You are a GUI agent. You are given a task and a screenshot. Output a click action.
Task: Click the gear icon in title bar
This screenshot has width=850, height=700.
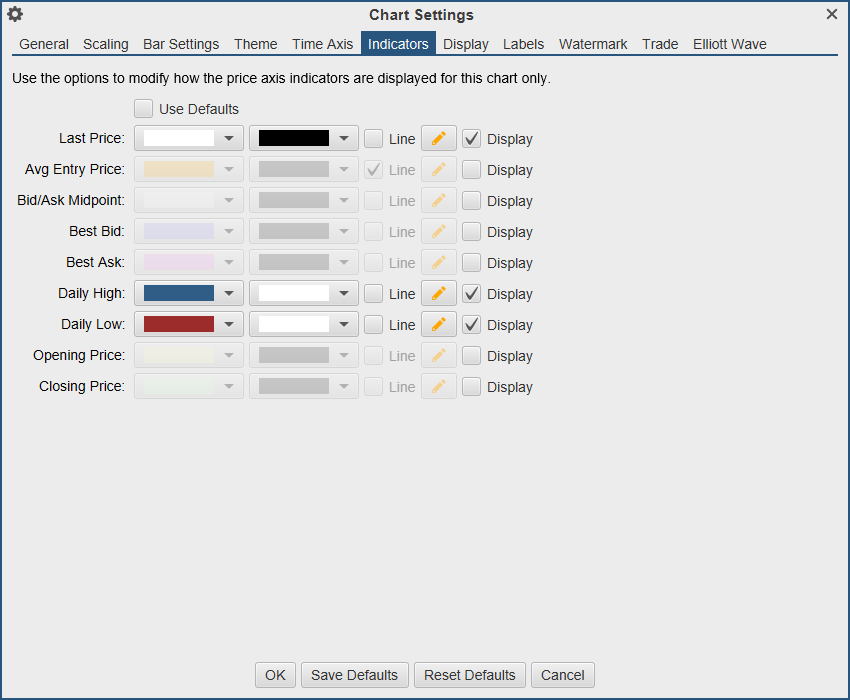(x=15, y=14)
